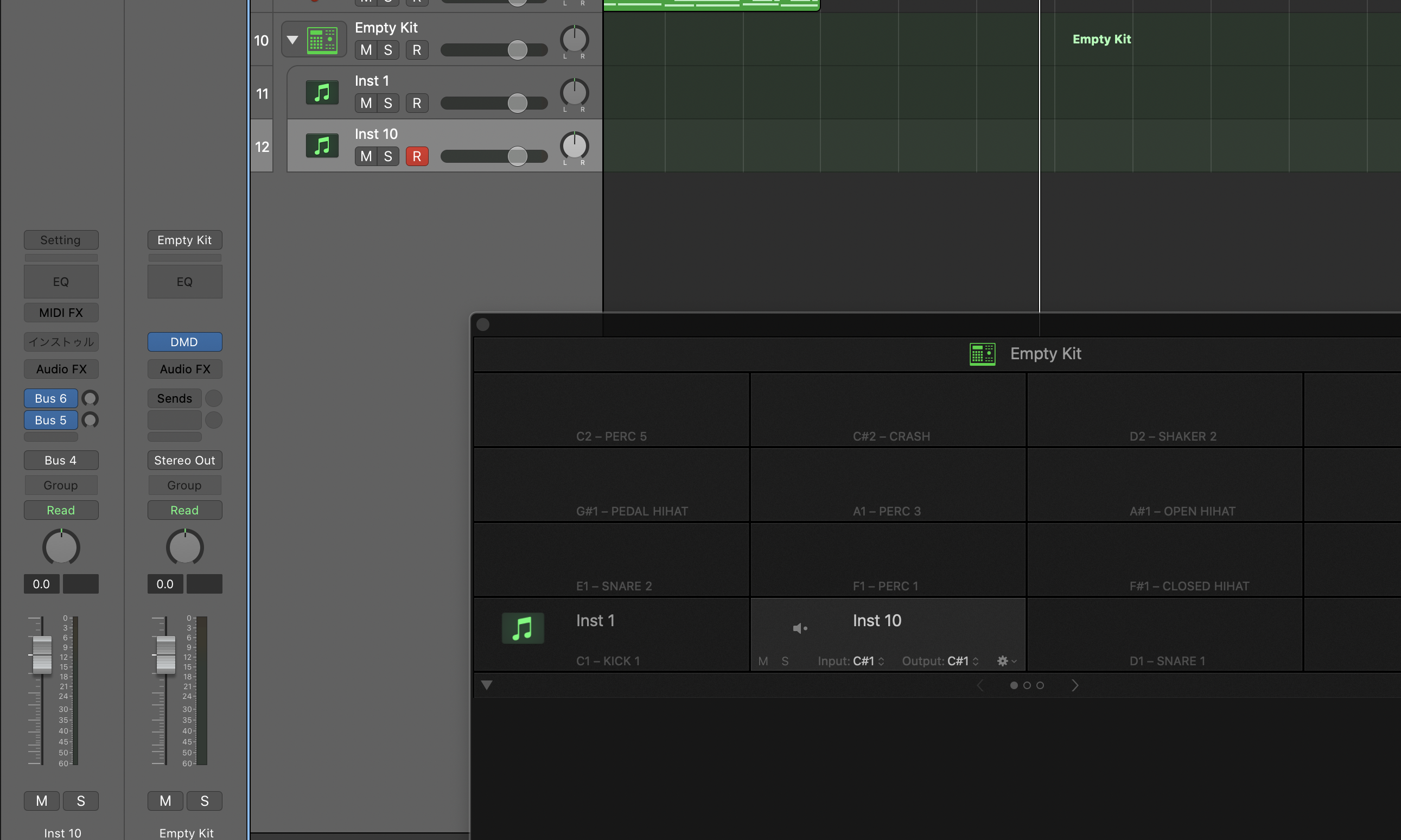This screenshot has height=840, width=1401.
Task: Click the Inst 10 track music note icon
Action: [322, 146]
